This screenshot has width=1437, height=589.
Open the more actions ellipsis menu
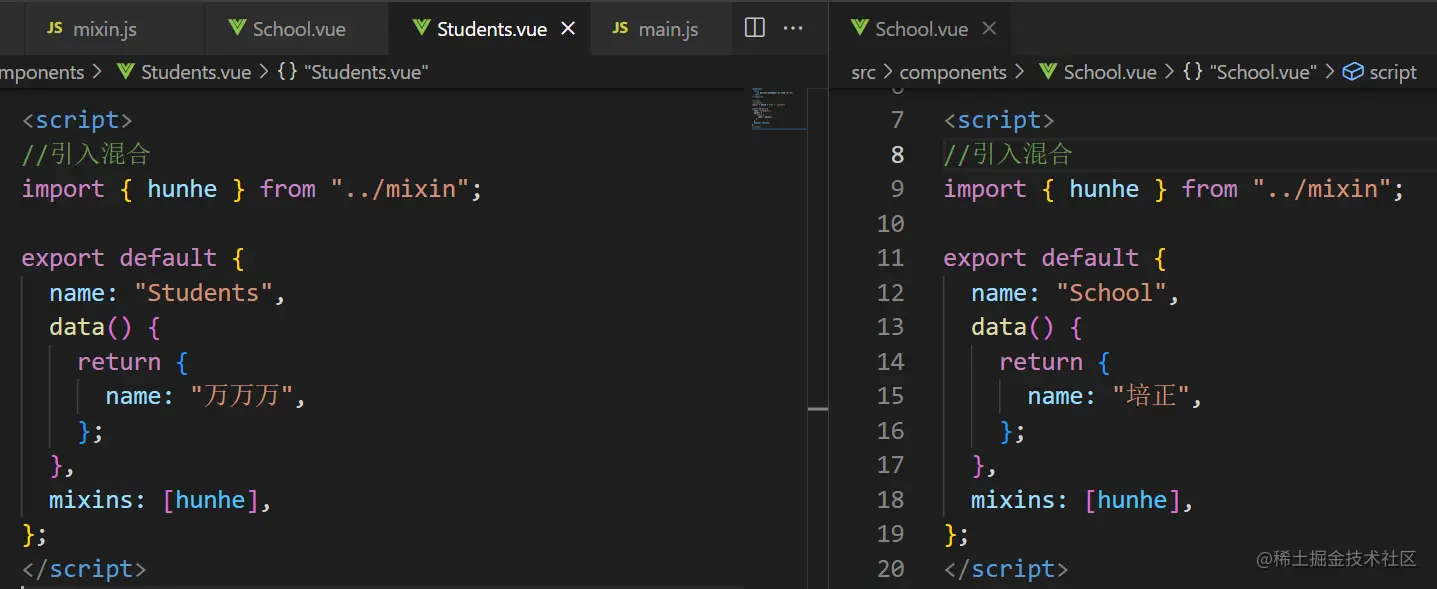[793, 28]
